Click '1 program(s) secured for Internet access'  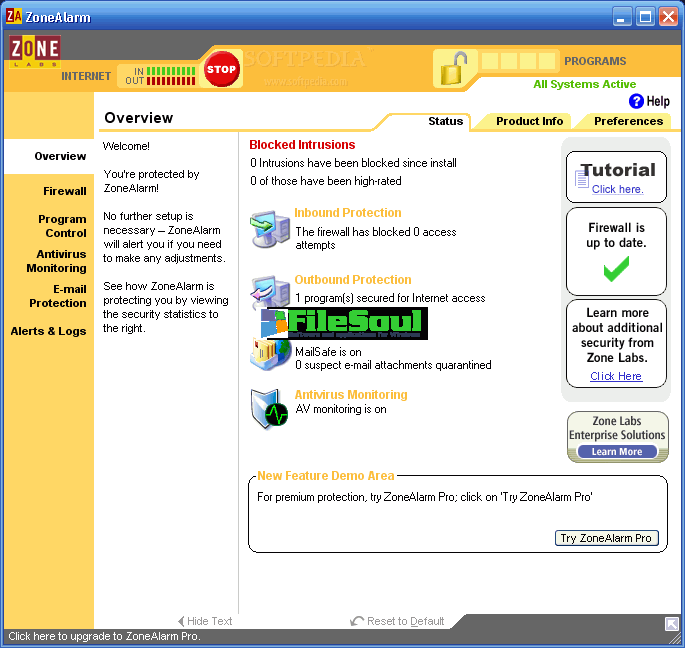pos(390,298)
